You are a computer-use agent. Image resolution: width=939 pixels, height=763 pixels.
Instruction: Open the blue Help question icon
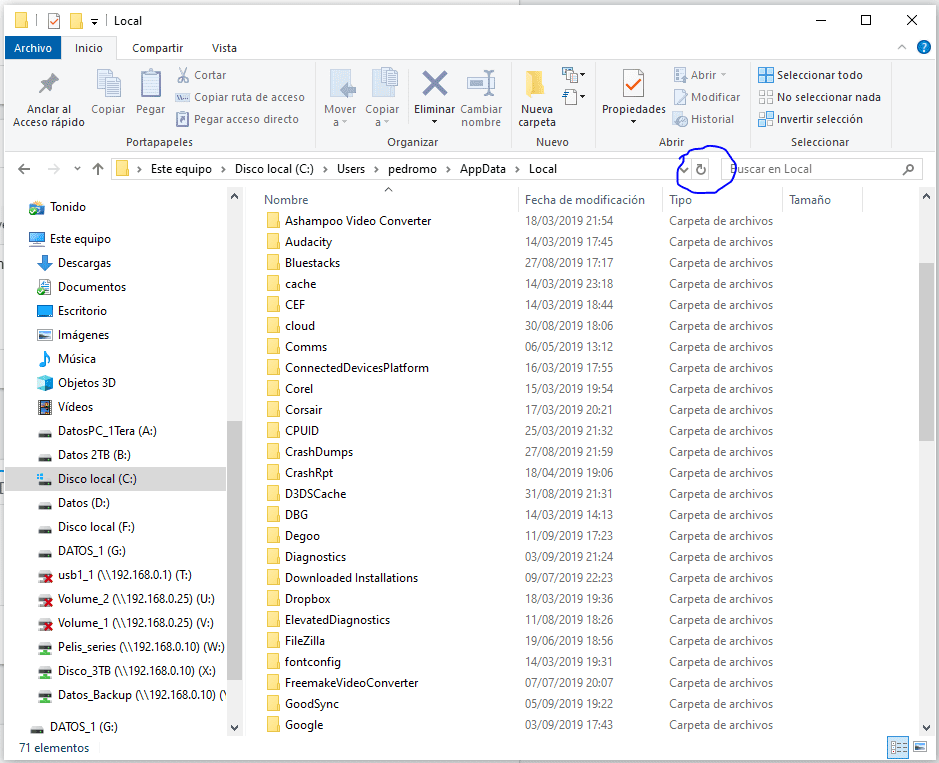coord(923,47)
